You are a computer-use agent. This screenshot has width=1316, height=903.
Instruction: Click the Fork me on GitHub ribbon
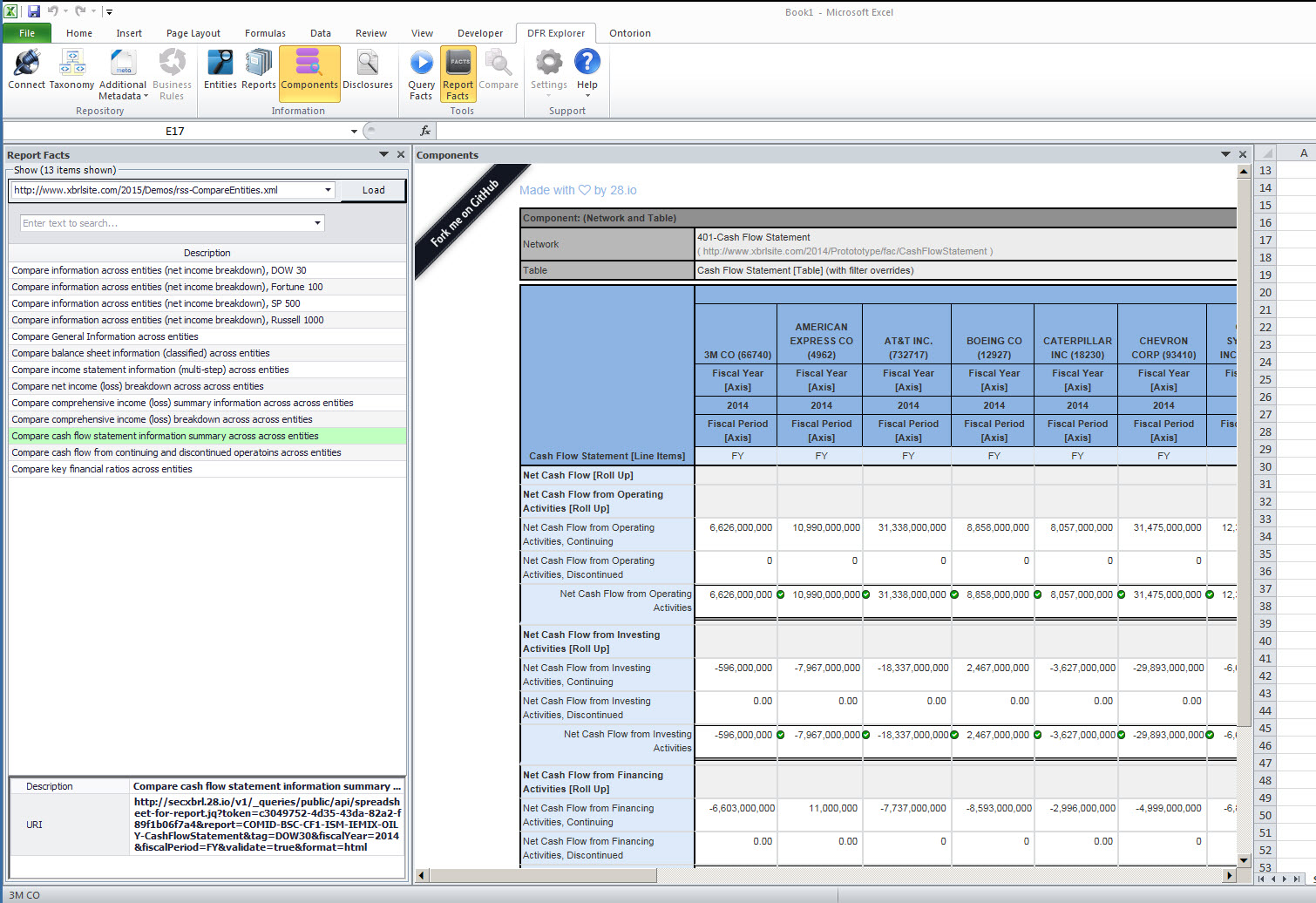tap(466, 215)
